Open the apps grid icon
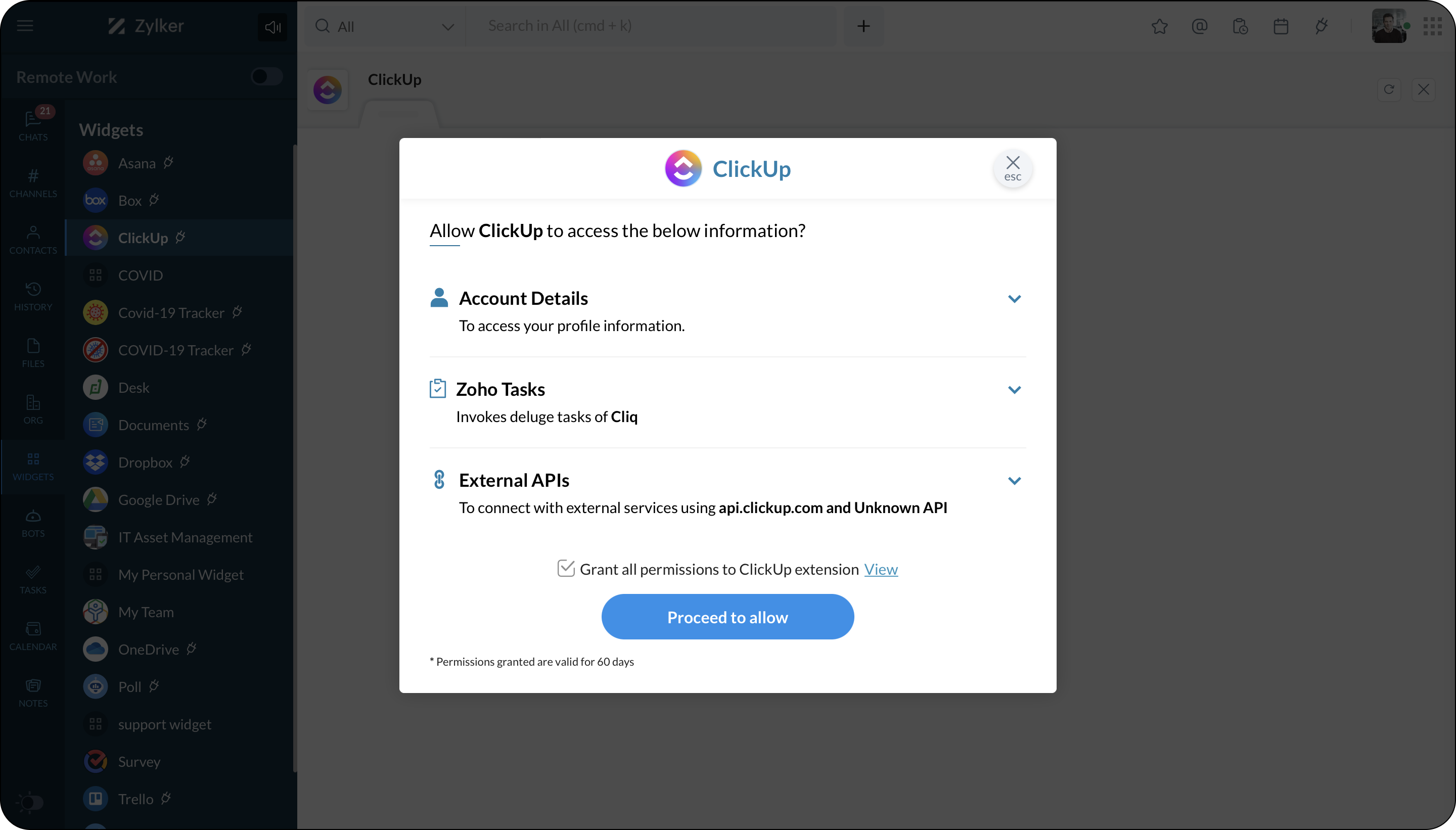This screenshot has width=1456, height=830. pos(1432,26)
